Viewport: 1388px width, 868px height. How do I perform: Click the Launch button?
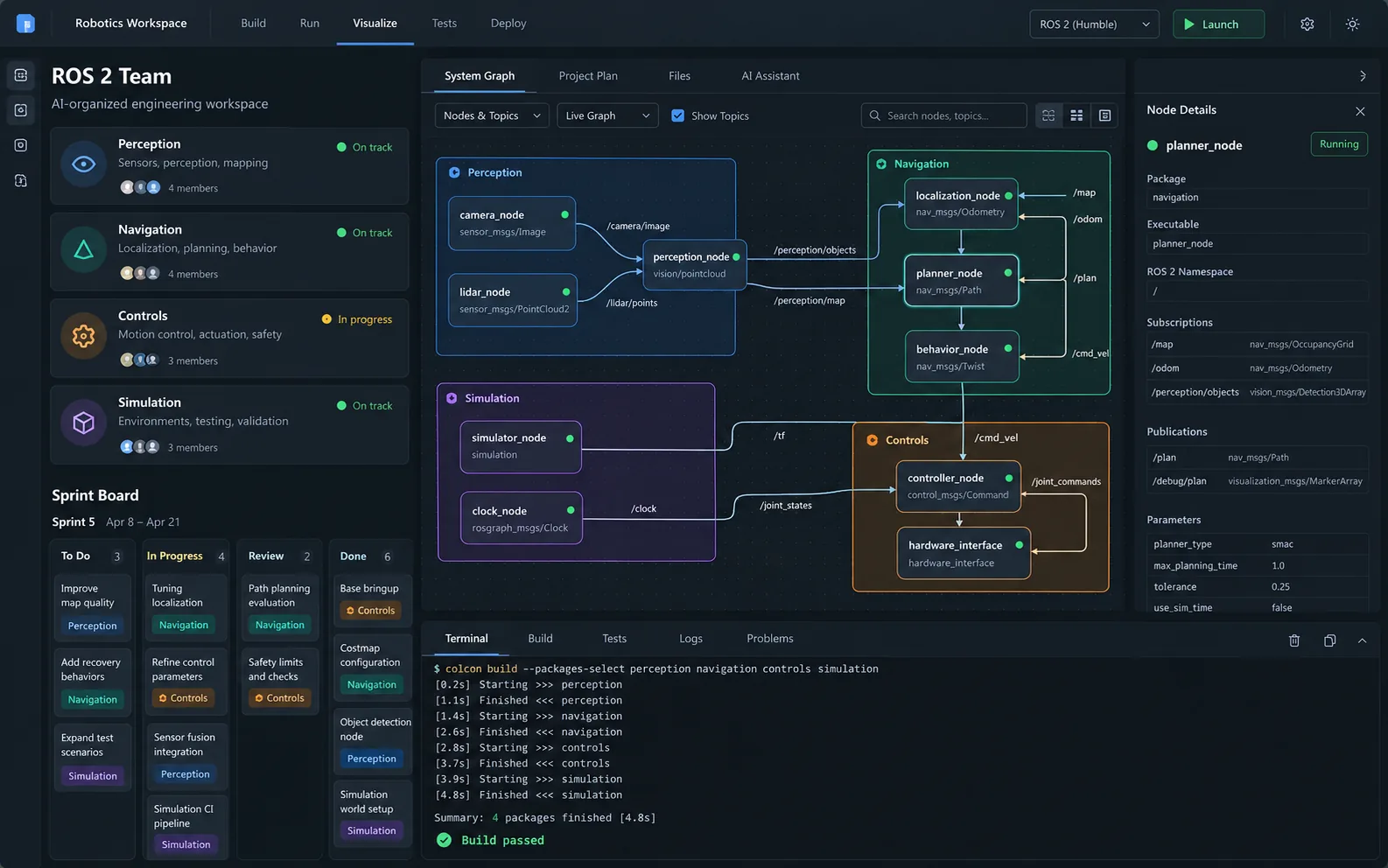(1218, 24)
